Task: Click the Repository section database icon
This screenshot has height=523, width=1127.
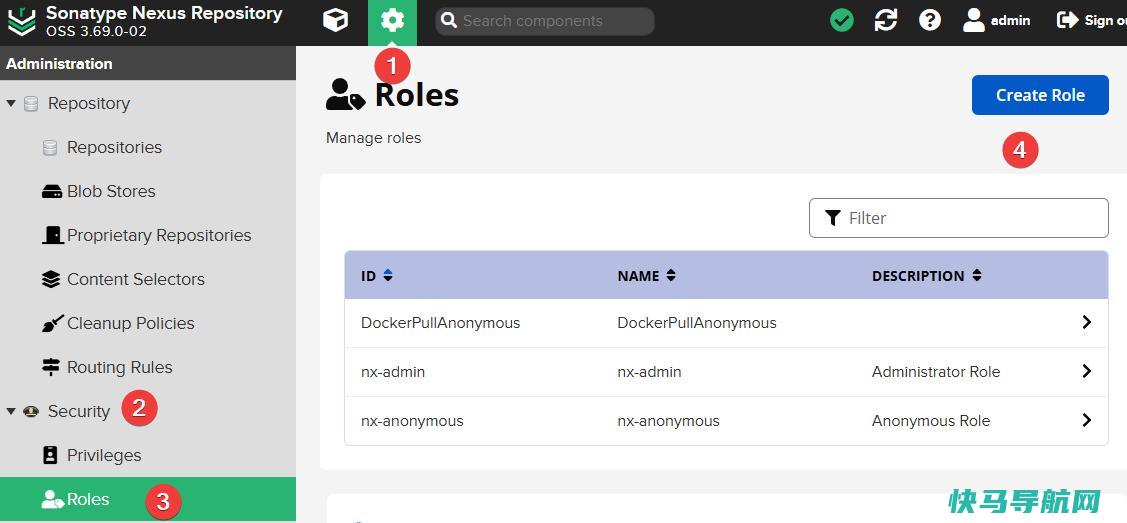Action: 31,103
